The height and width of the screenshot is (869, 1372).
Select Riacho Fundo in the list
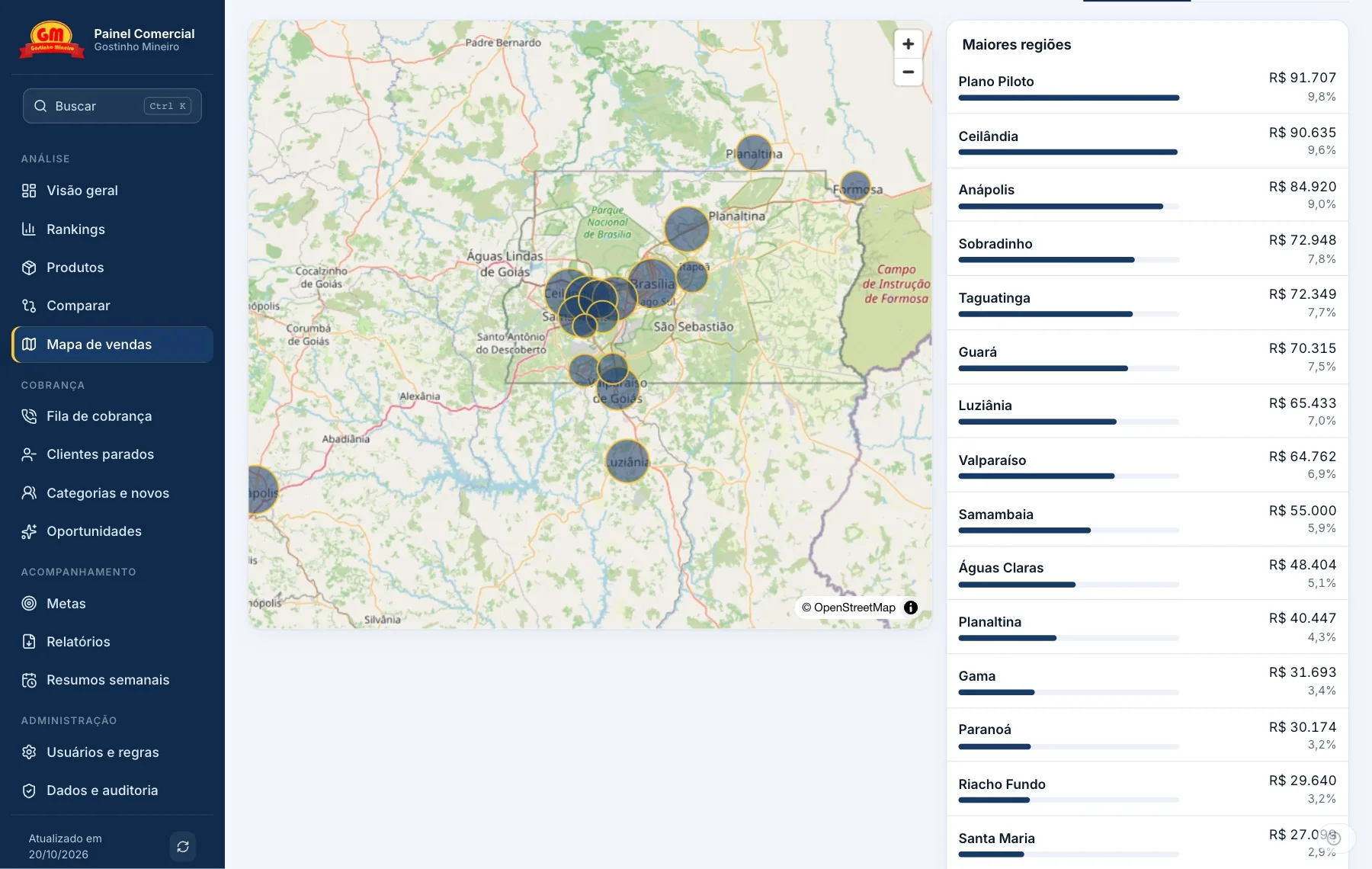pos(1147,789)
